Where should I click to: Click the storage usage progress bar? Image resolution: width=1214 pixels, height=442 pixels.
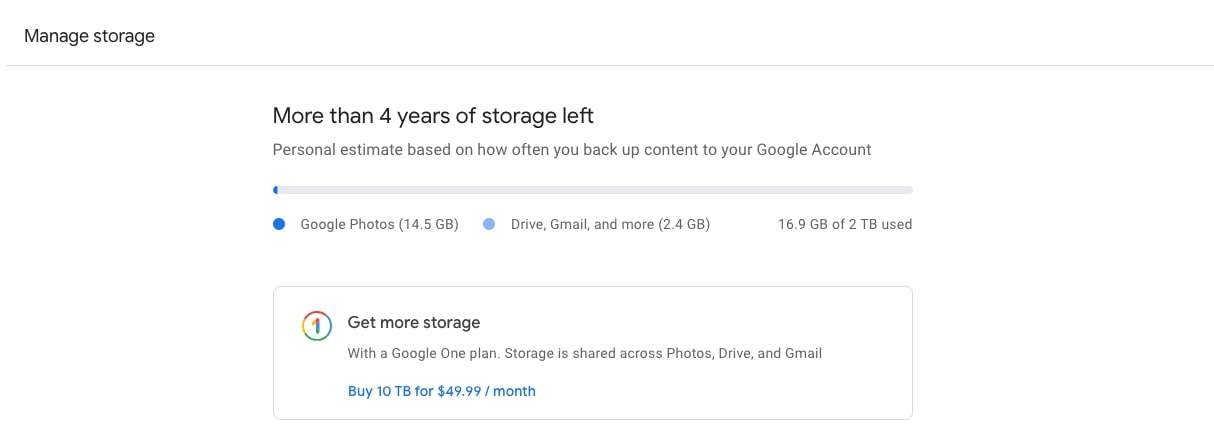pos(592,189)
